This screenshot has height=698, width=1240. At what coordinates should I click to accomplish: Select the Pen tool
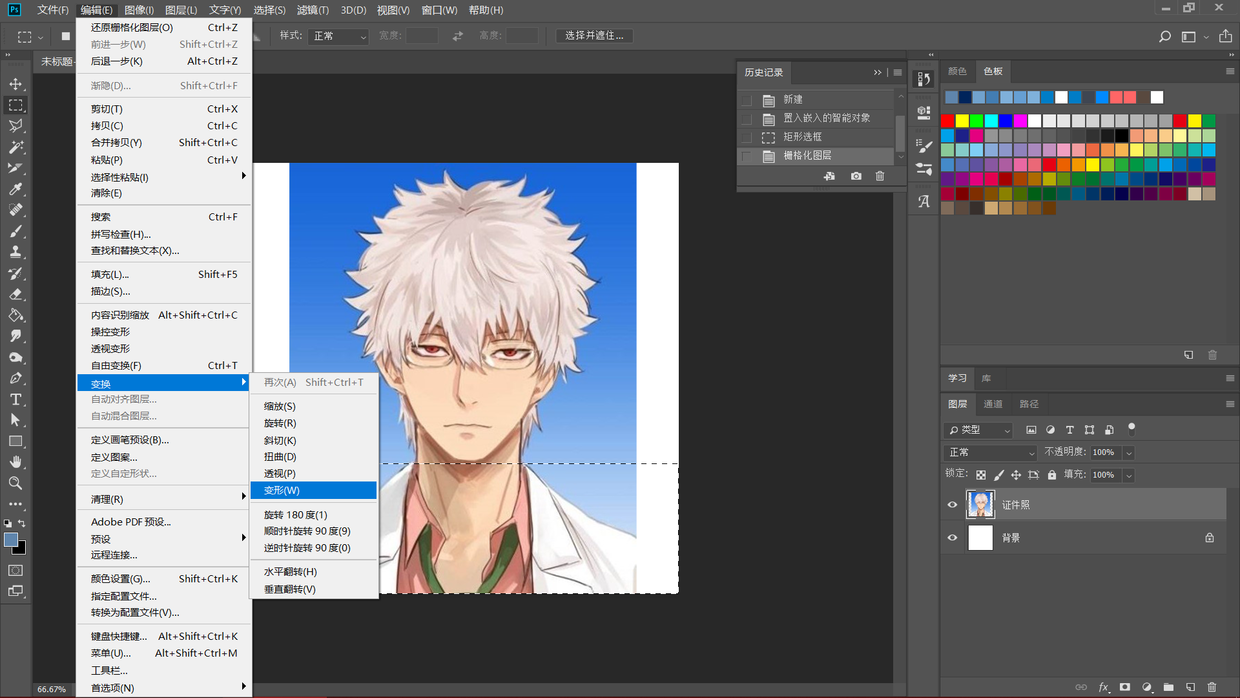(16, 378)
